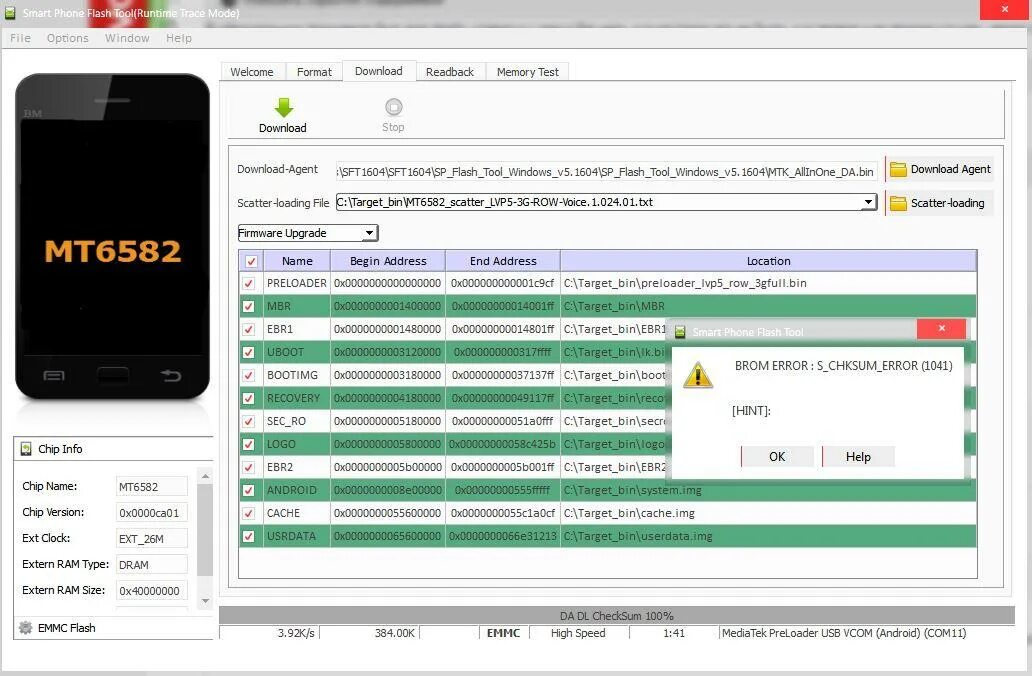The image size is (1032, 676).
Task: Click the End Address column header
Action: 503,261
